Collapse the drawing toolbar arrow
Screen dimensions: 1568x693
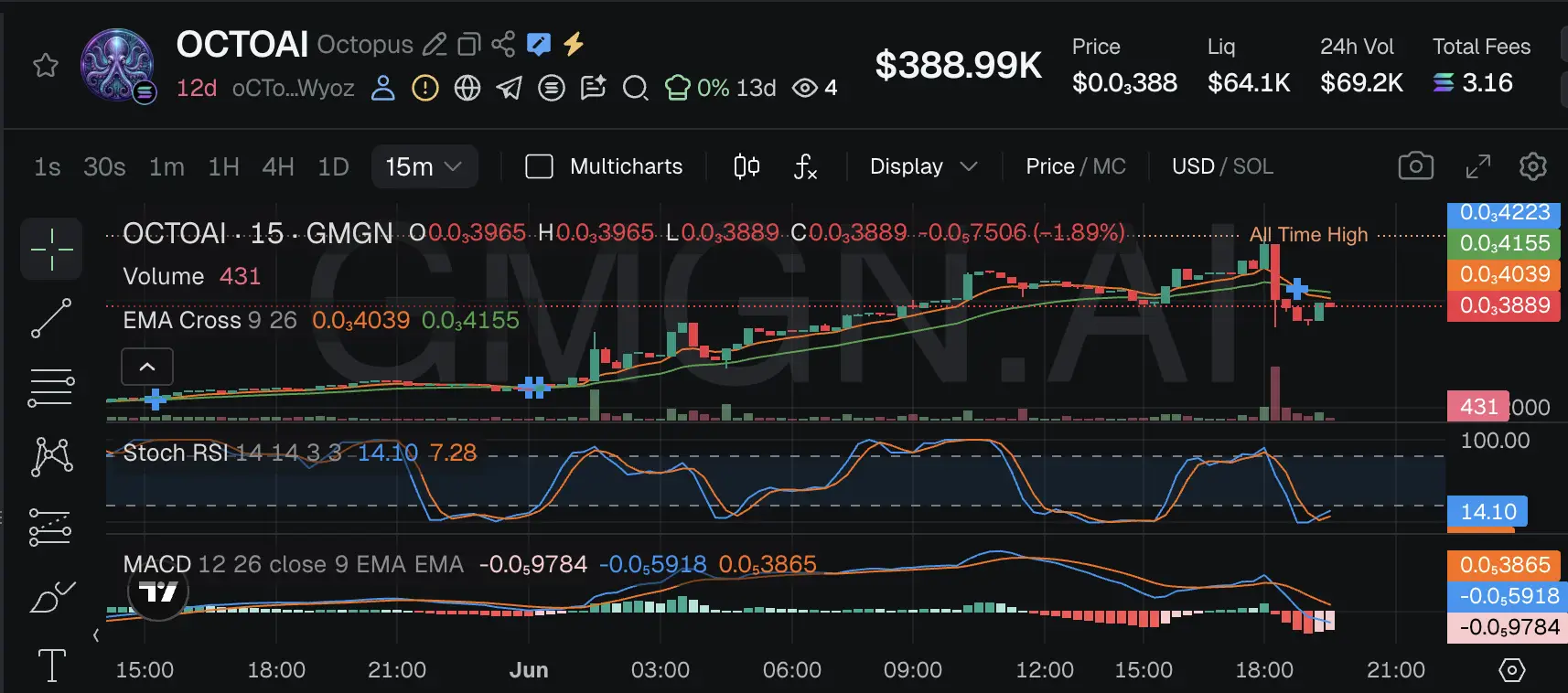(96, 634)
